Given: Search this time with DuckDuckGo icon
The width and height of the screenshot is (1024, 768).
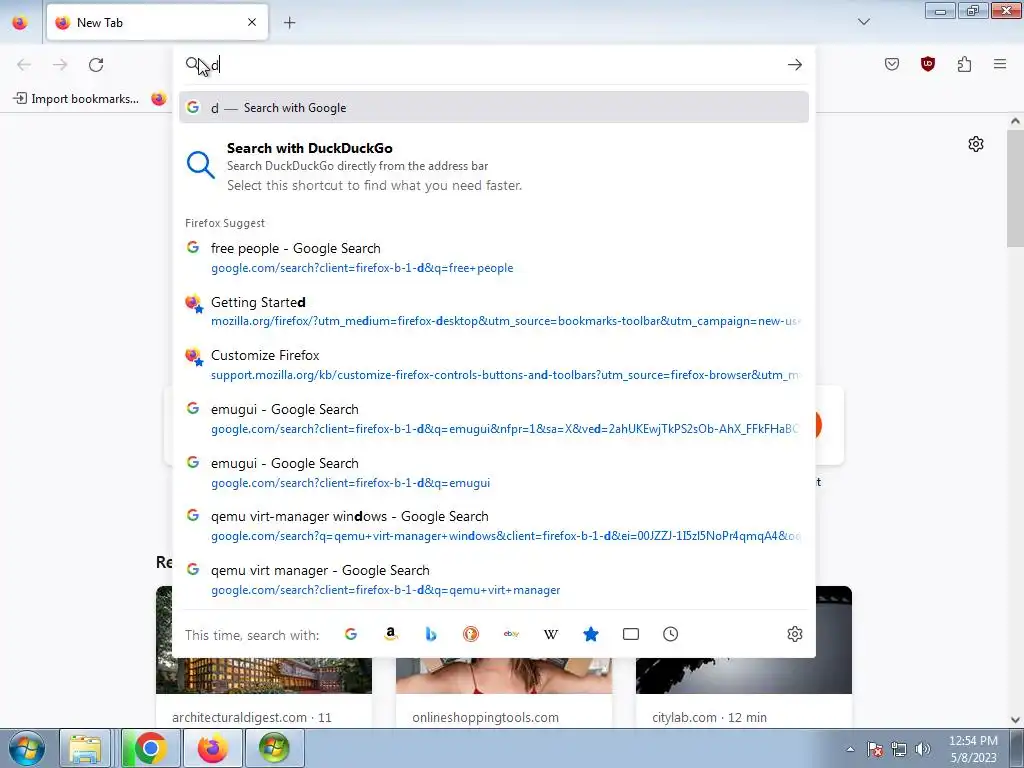Looking at the screenshot, I should coord(471,634).
